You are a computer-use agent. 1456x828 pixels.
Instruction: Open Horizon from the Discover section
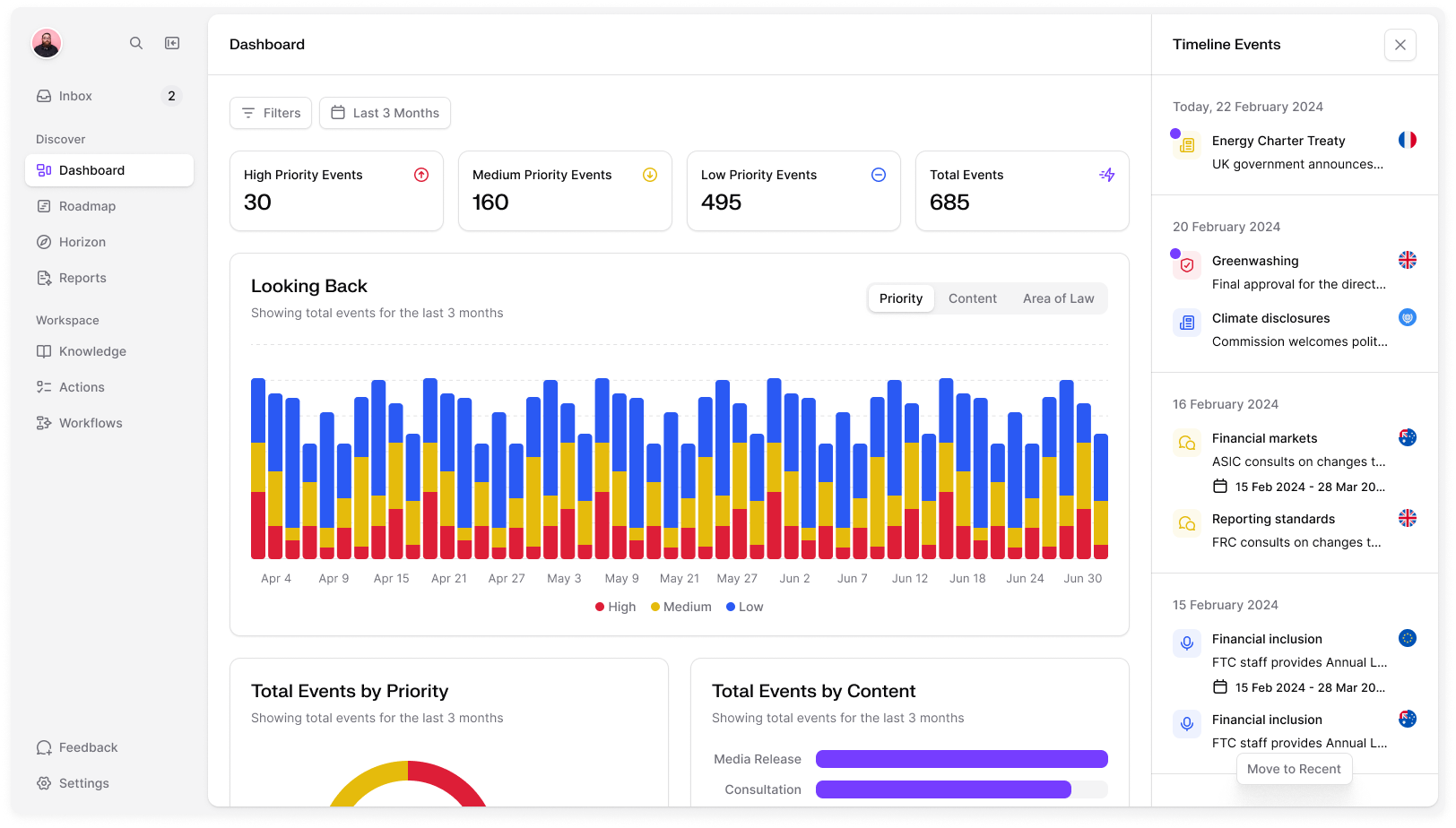coord(109,242)
